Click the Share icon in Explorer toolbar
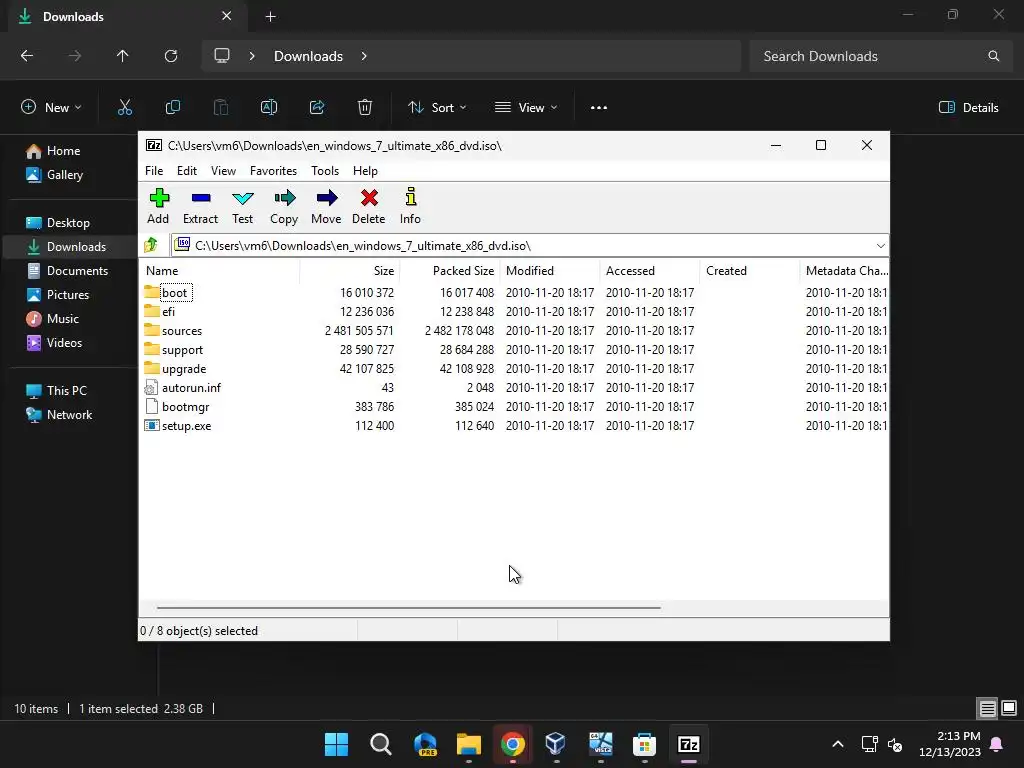The image size is (1024, 768). tap(317, 107)
